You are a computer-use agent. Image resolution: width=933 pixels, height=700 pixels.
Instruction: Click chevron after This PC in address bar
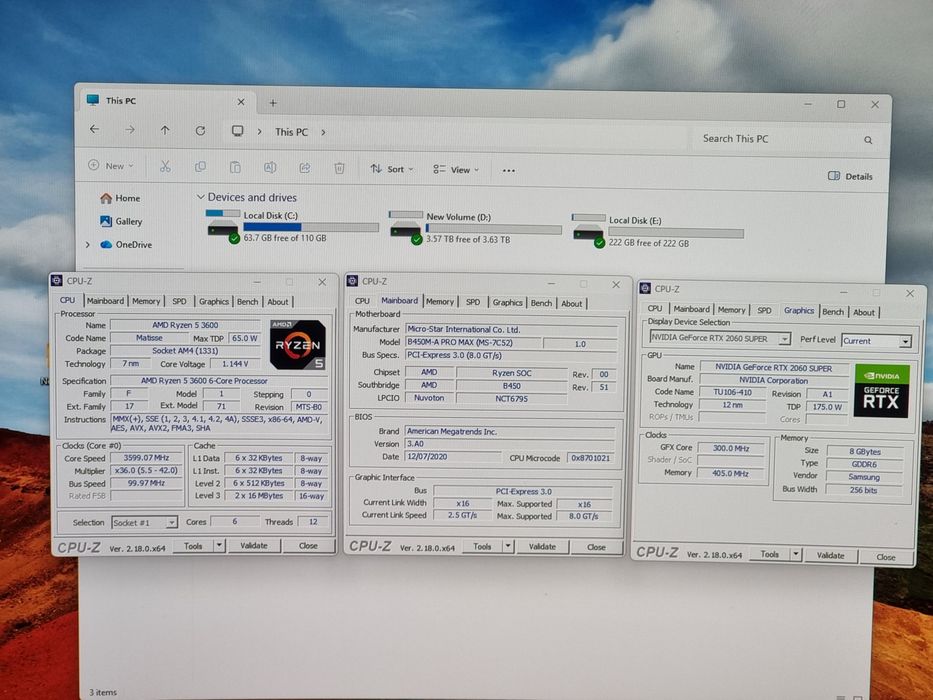323,132
